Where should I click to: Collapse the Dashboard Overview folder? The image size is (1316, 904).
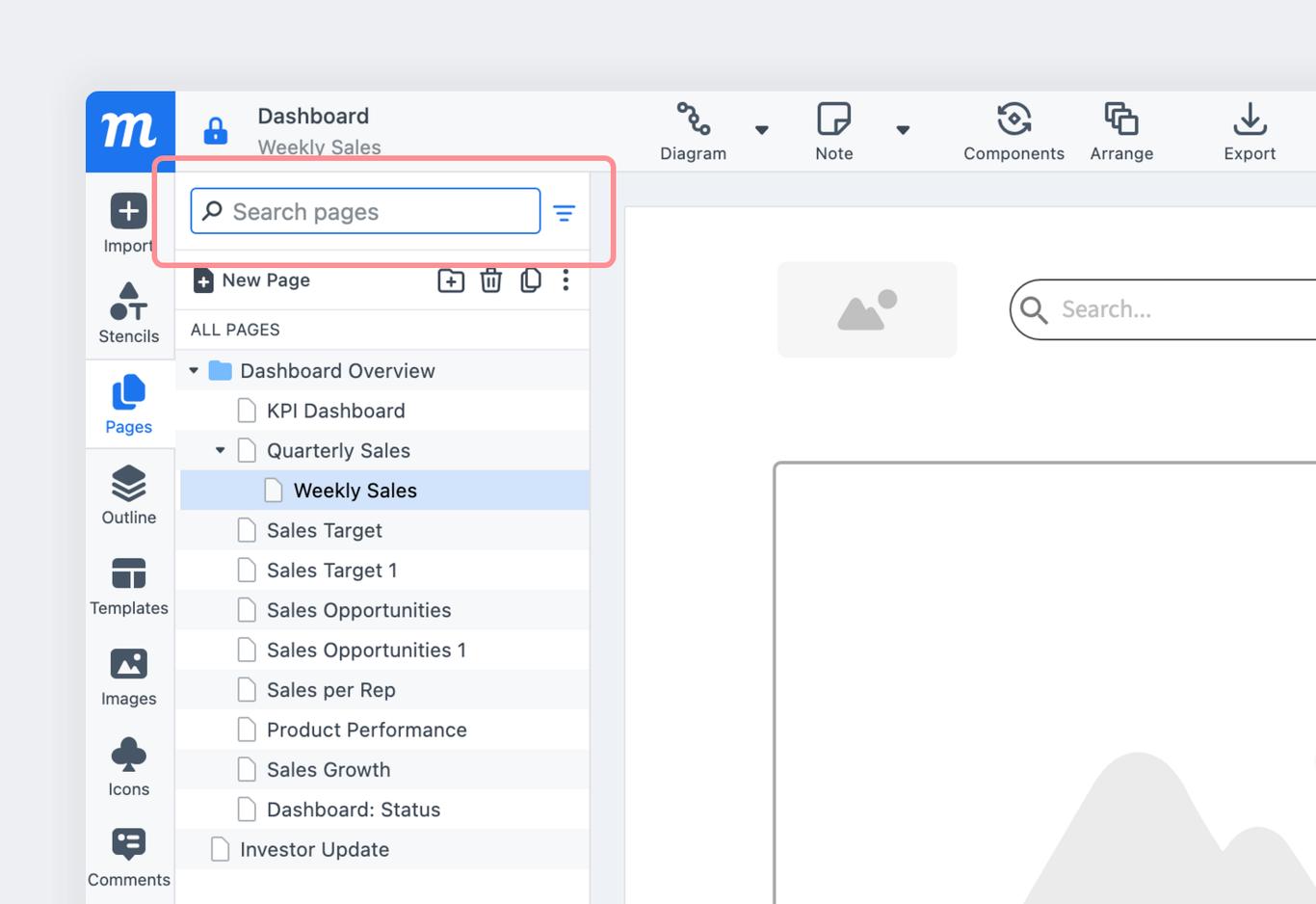pyautogui.click(x=194, y=371)
